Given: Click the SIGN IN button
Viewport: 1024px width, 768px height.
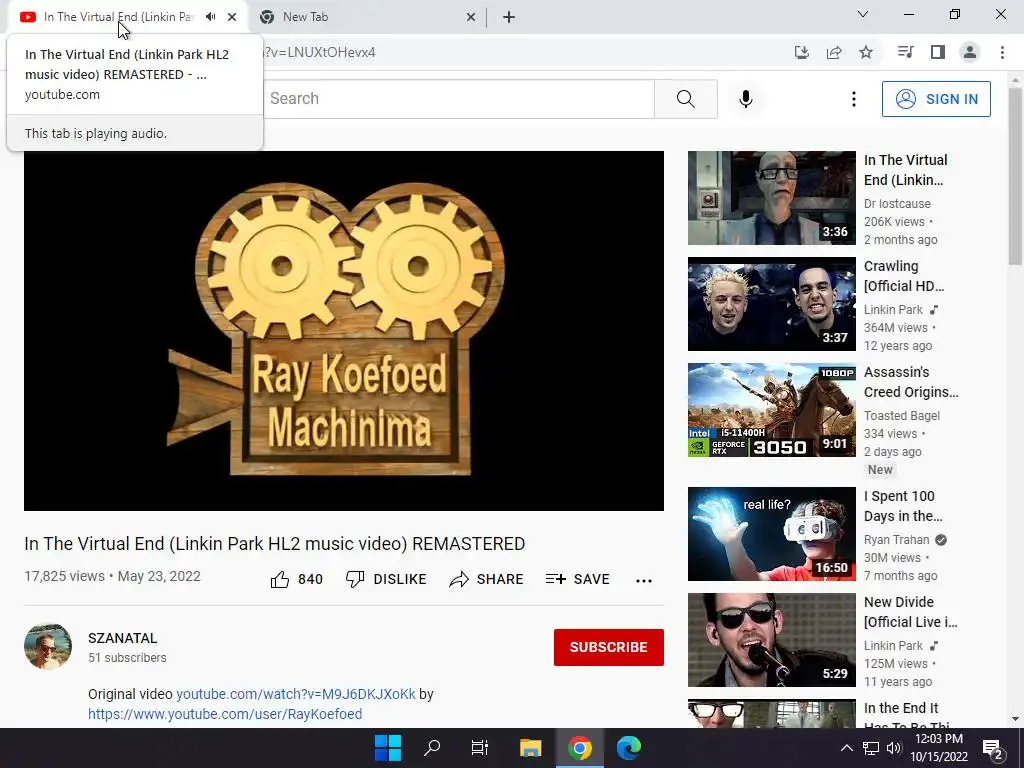Looking at the screenshot, I should (936, 99).
